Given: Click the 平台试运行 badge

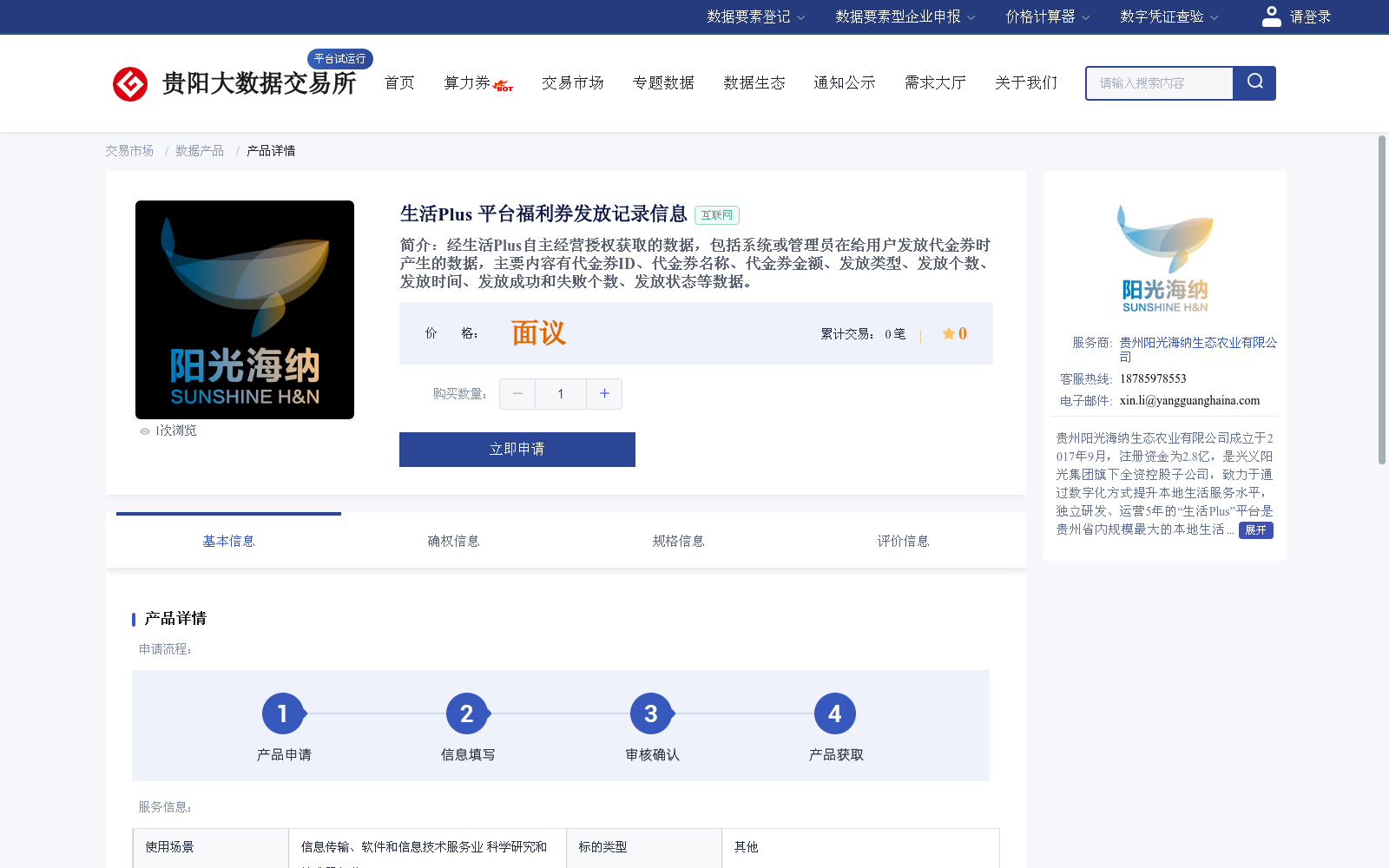Looking at the screenshot, I should tap(339, 59).
